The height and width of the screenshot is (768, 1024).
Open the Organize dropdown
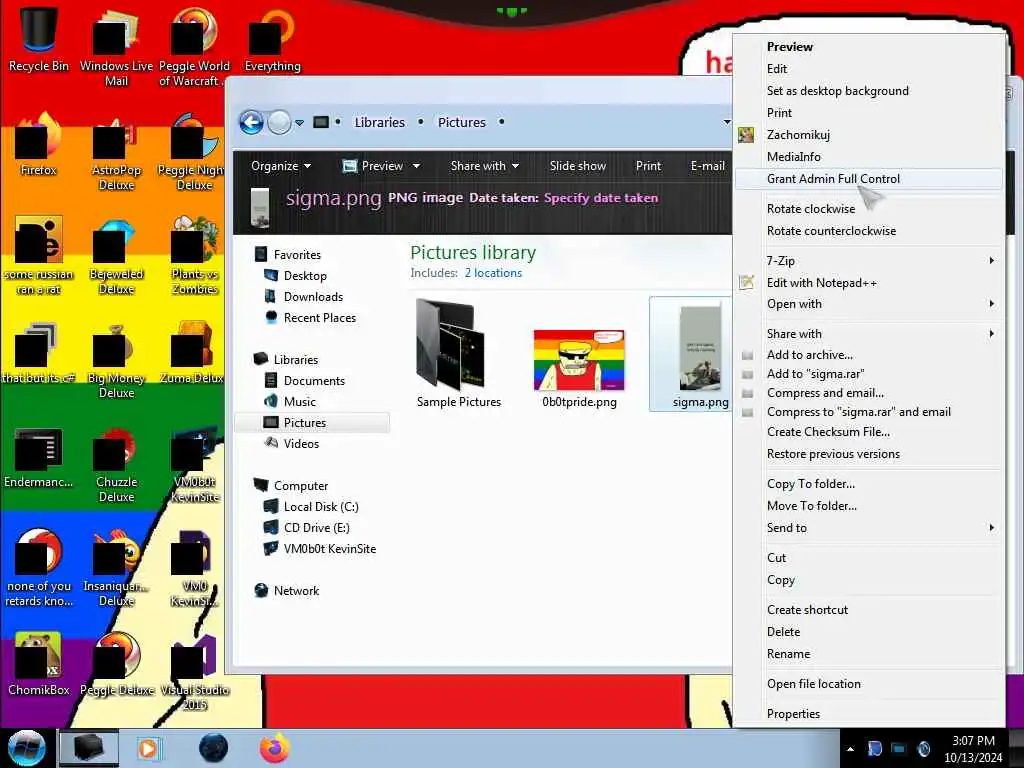pos(281,166)
